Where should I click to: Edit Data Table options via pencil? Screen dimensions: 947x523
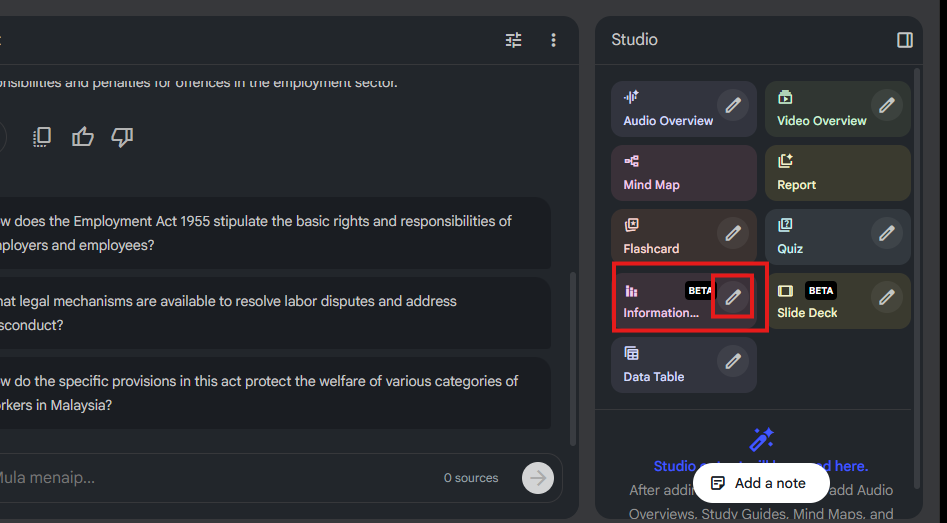tap(733, 361)
